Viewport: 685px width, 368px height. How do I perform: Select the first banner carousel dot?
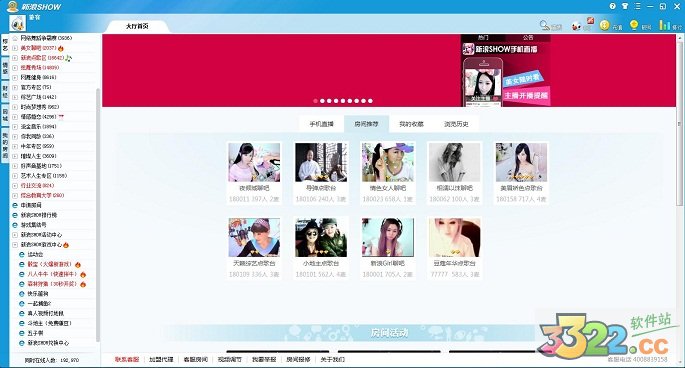pos(315,101)
